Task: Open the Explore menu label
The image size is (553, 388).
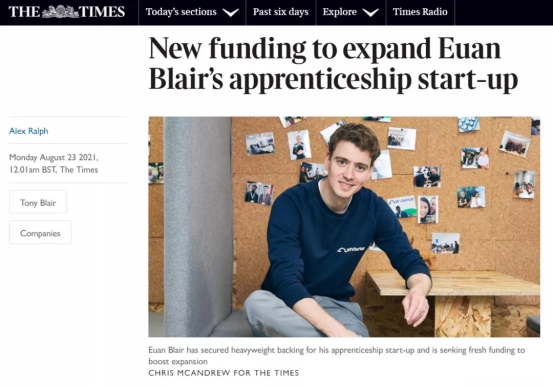Action: pos(340,12)
